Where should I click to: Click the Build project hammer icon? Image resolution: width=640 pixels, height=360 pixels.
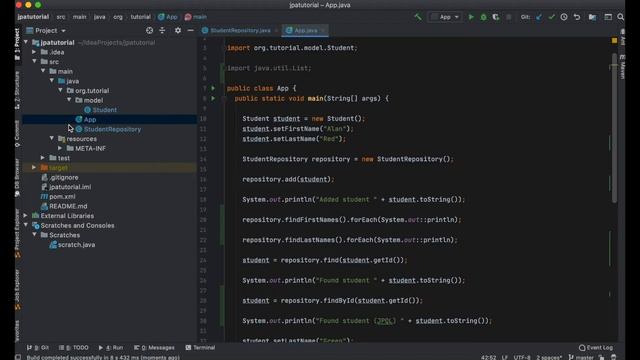click(418, 17)
